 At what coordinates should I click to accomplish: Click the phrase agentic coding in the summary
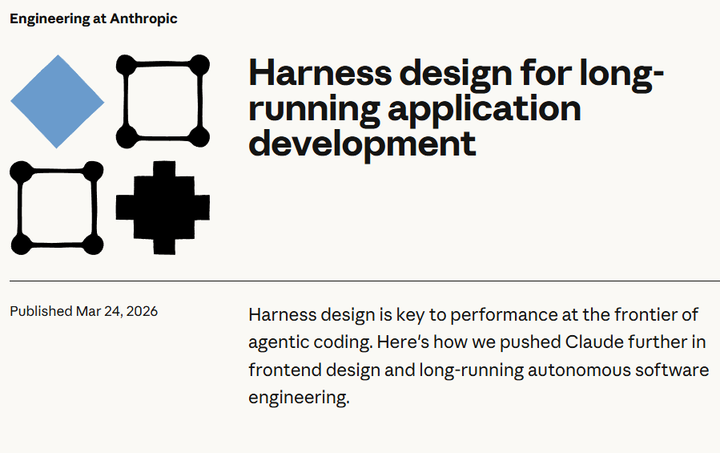[310, 343]
